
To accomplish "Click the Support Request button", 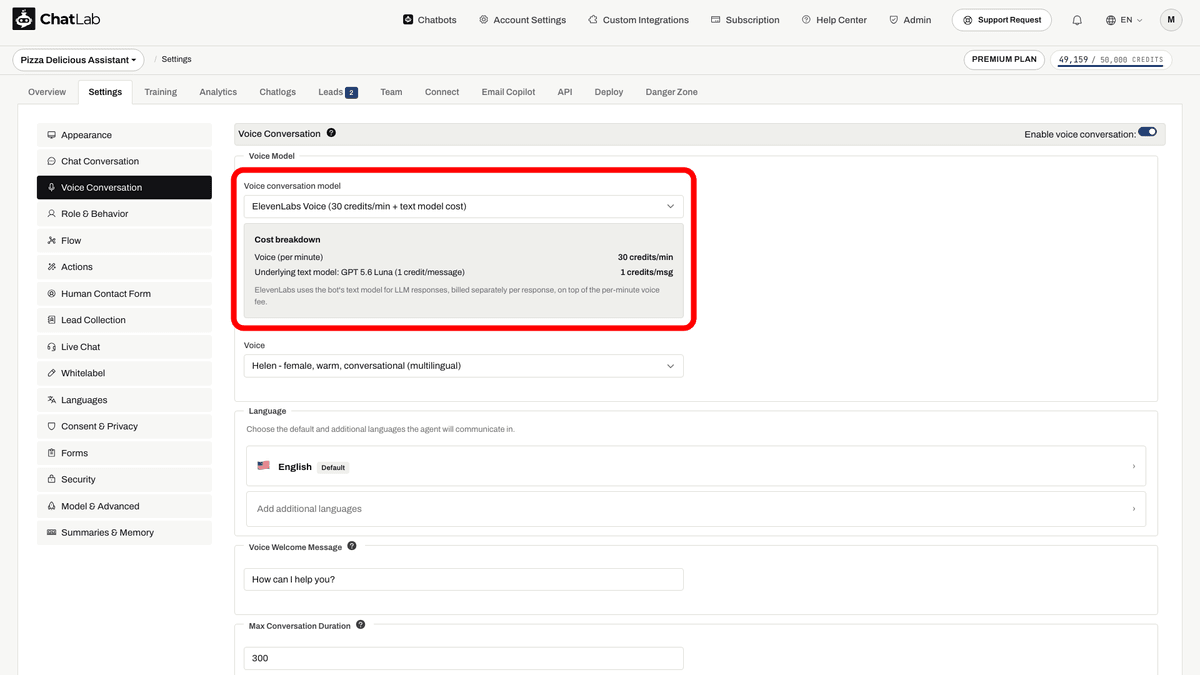I will 1003,20.
